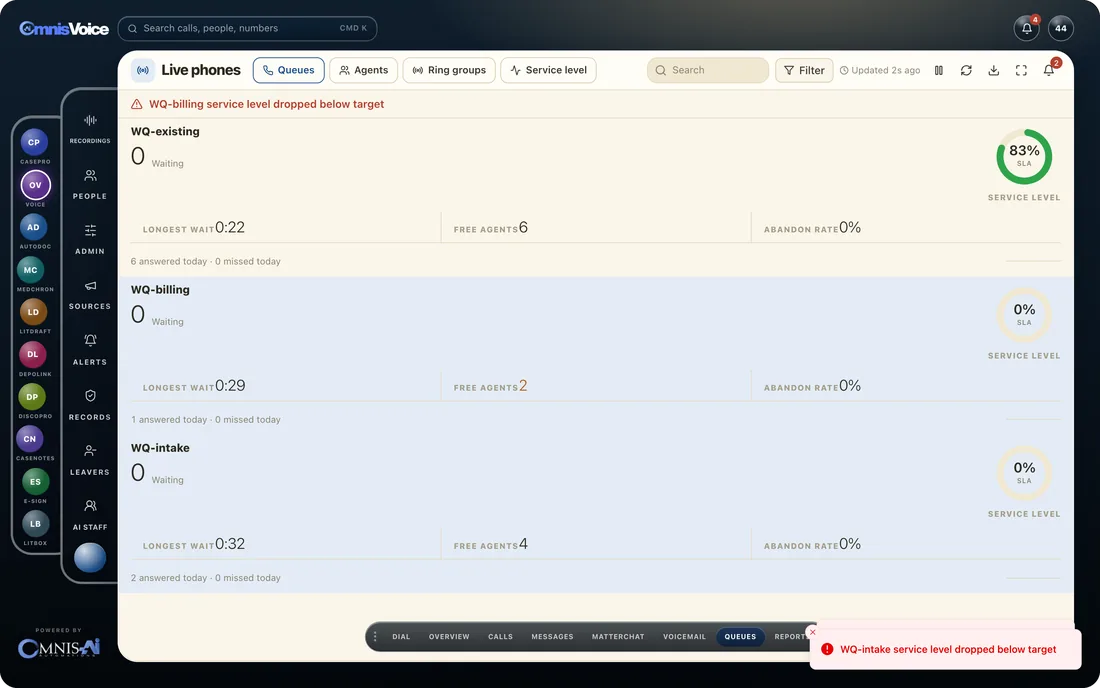Select Dial in the bottom navigation
This screenshot has width=1100, height=688.
pos(401,637)
